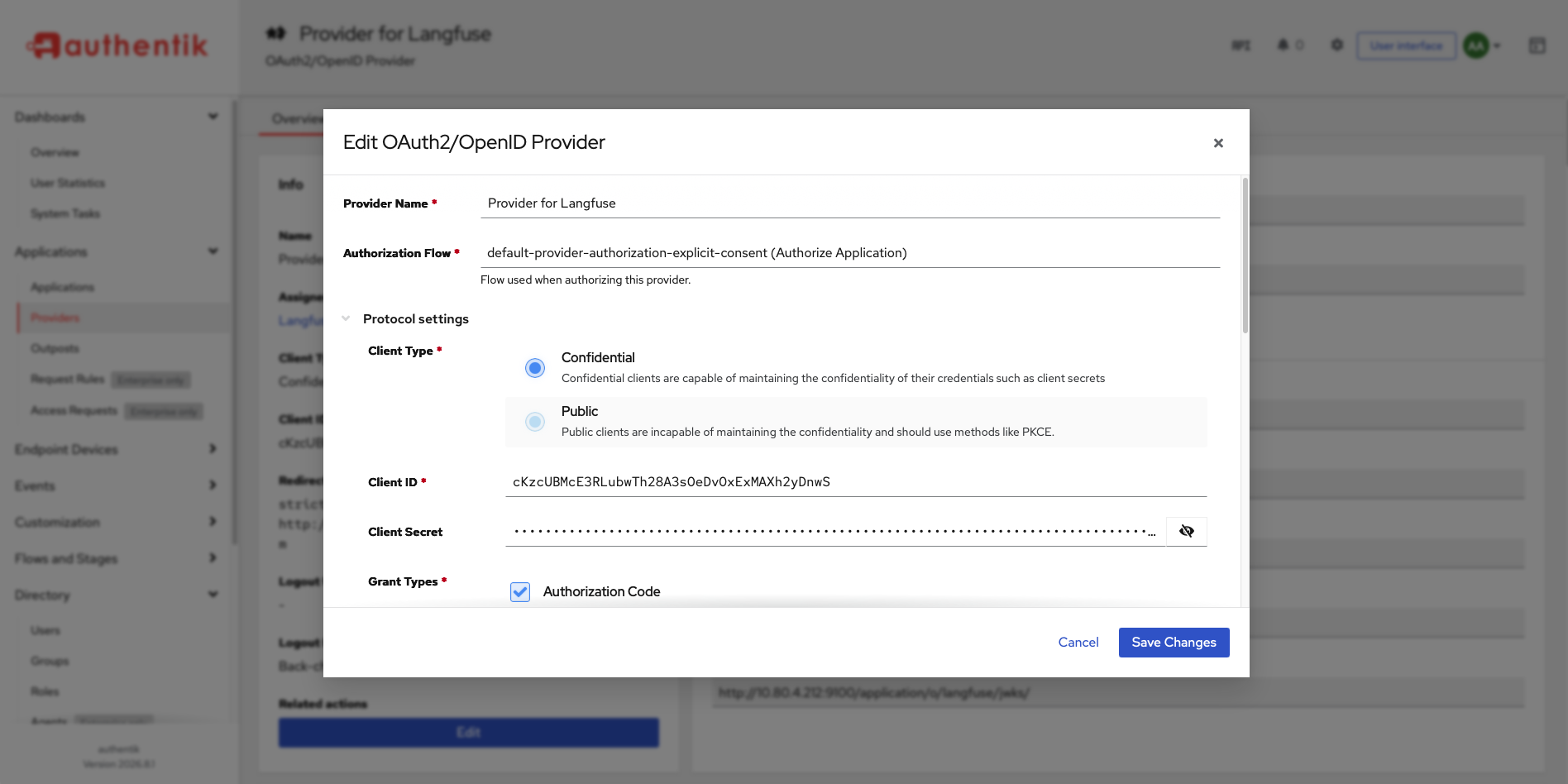Open Providers in the sidebar
The image size is (1568, 784).
pos(55,318)
